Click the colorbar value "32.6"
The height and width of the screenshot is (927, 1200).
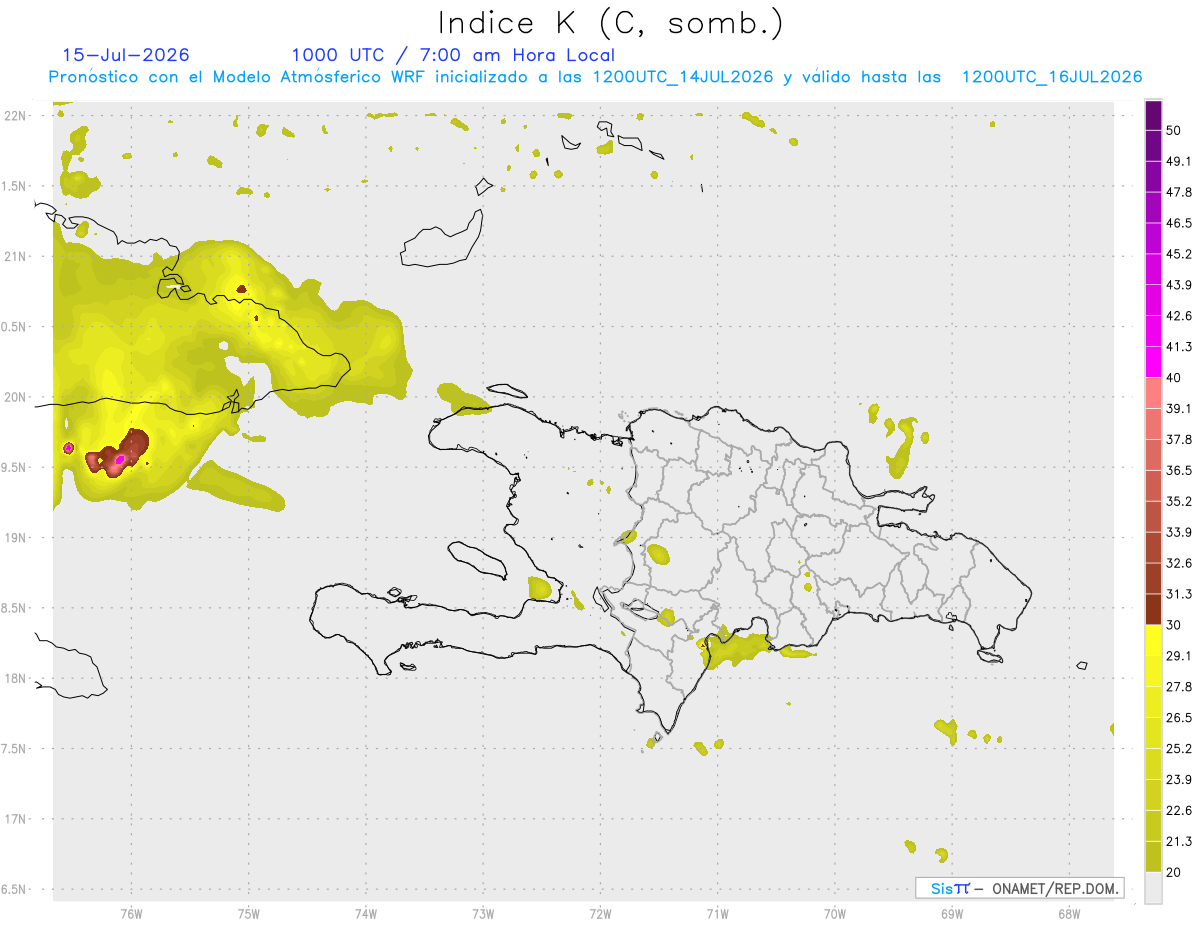(1179, 563)
